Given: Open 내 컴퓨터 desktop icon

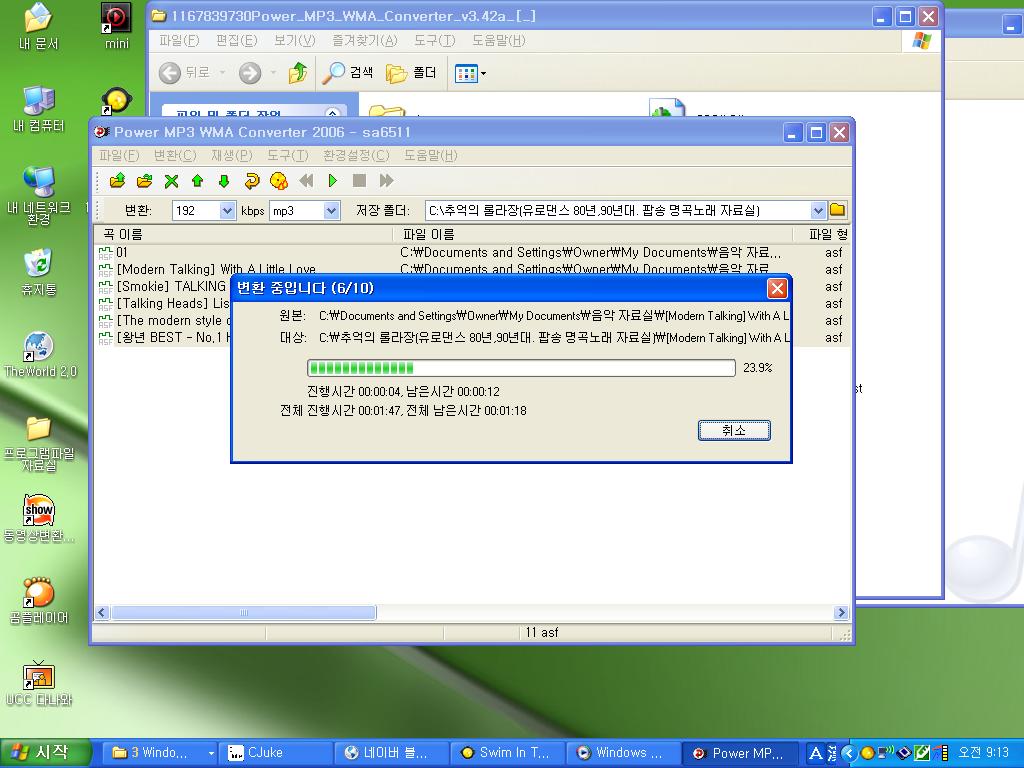Looking at the screenshot, I should point(39,108).
